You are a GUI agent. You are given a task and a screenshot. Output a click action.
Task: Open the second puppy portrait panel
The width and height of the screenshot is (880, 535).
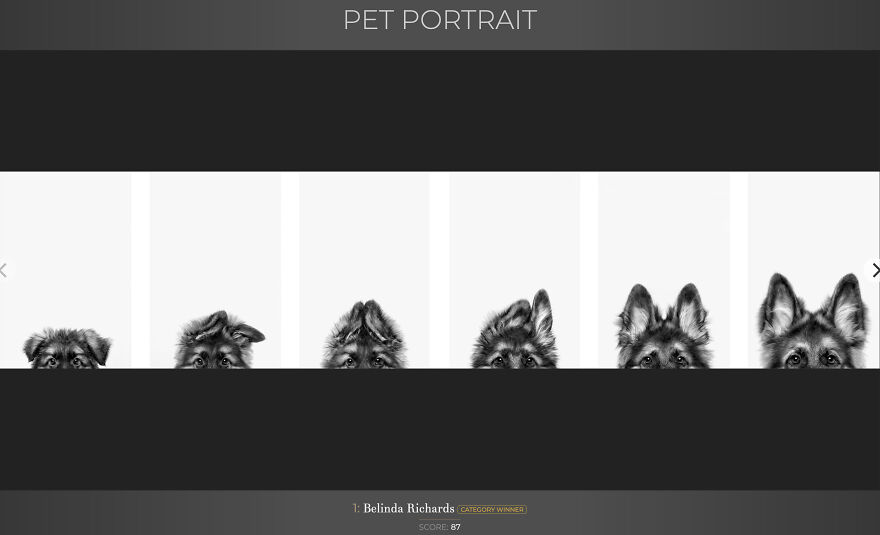coord(215,270)
